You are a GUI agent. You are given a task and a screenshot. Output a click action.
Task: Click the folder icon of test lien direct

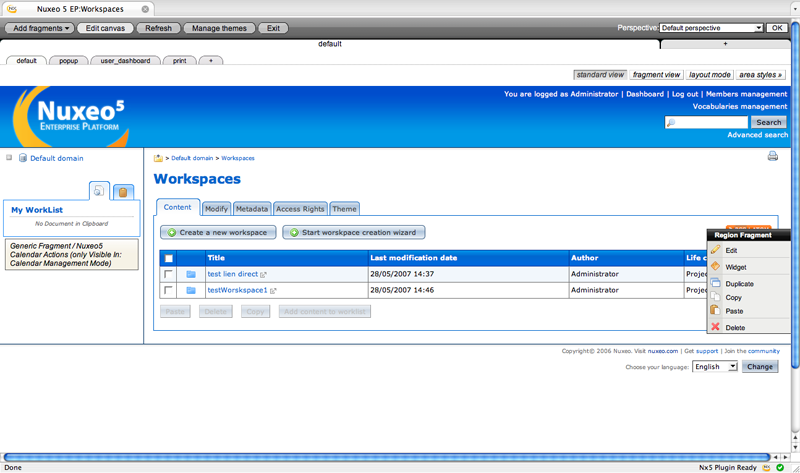point(191,274)
